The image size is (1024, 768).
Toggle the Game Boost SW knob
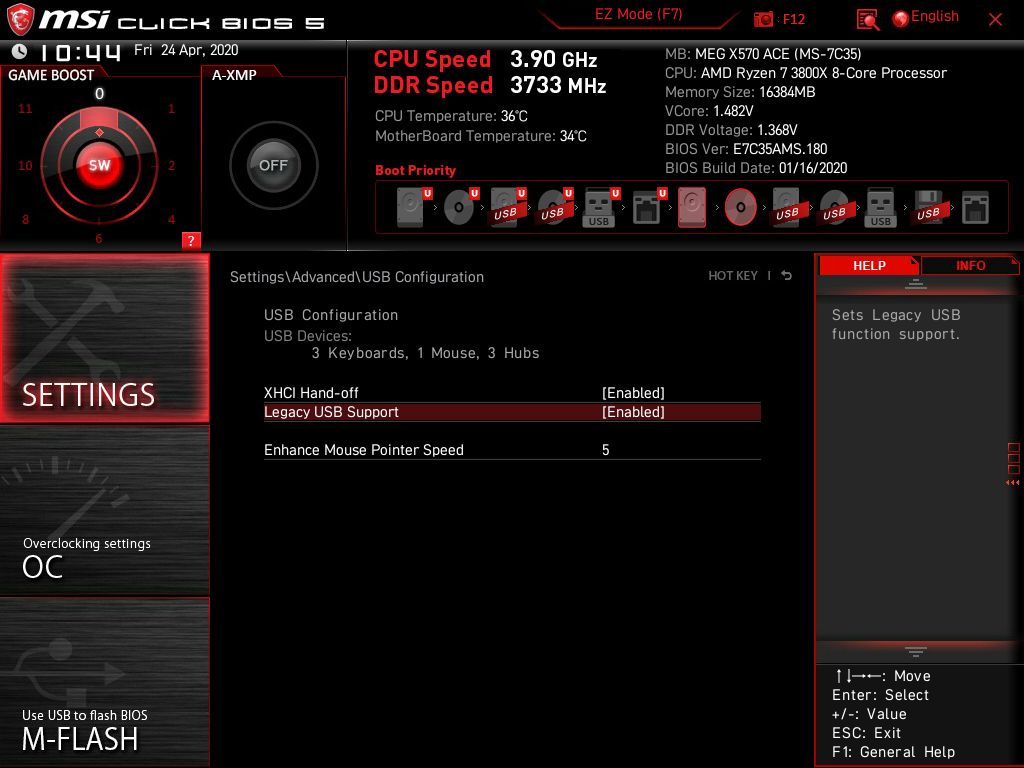click(x=99, y=165)
